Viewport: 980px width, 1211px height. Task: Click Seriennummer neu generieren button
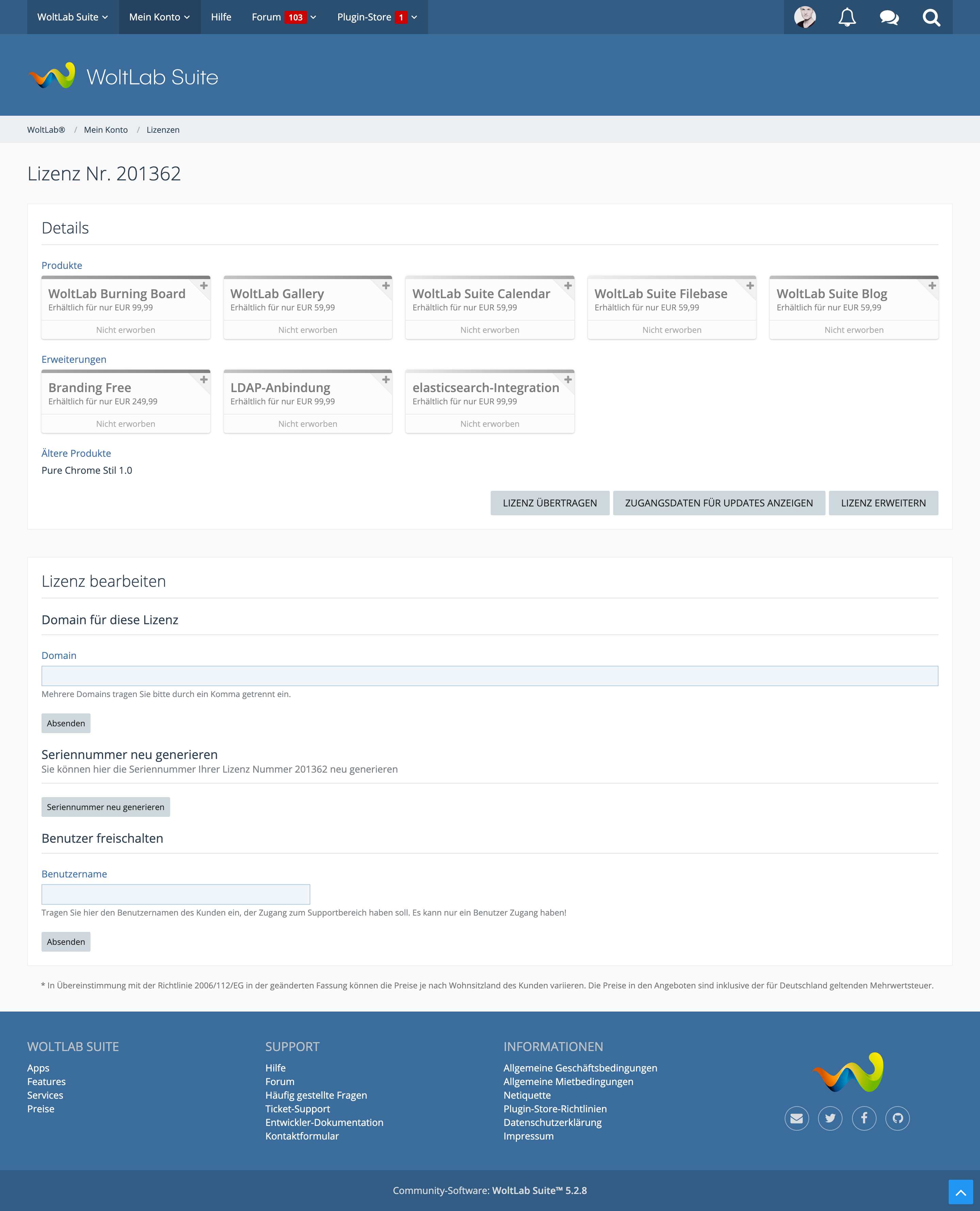point(105,807)
